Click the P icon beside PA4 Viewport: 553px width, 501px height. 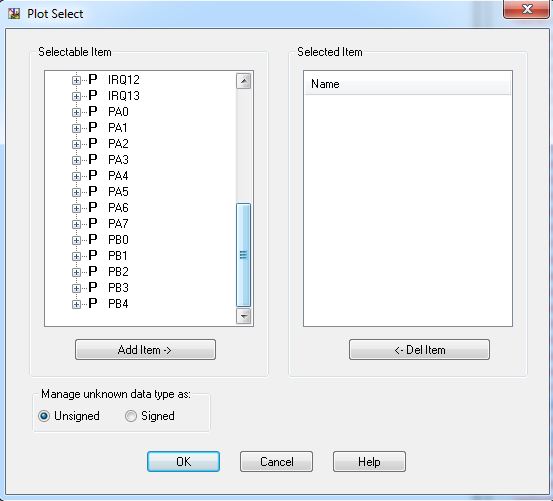click(93, 175)
